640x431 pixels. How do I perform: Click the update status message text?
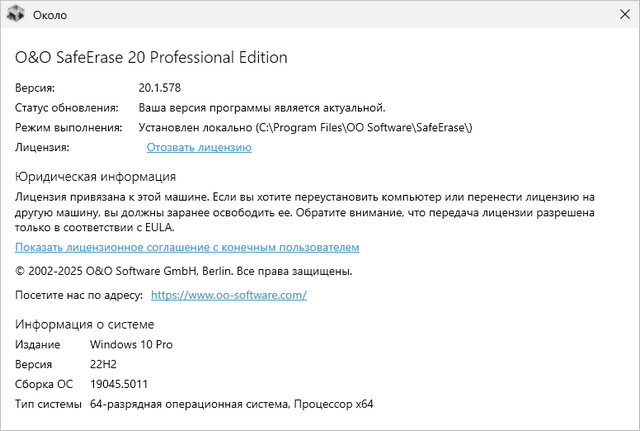[262, 107]
